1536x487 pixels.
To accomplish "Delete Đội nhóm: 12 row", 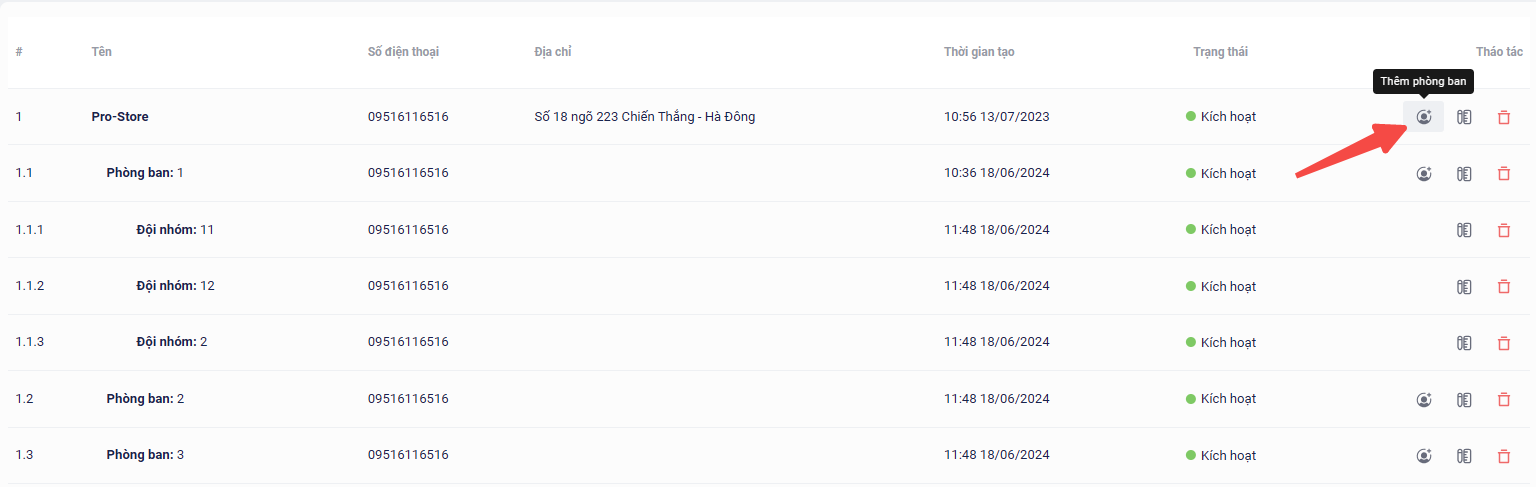I will (1503, 287).
